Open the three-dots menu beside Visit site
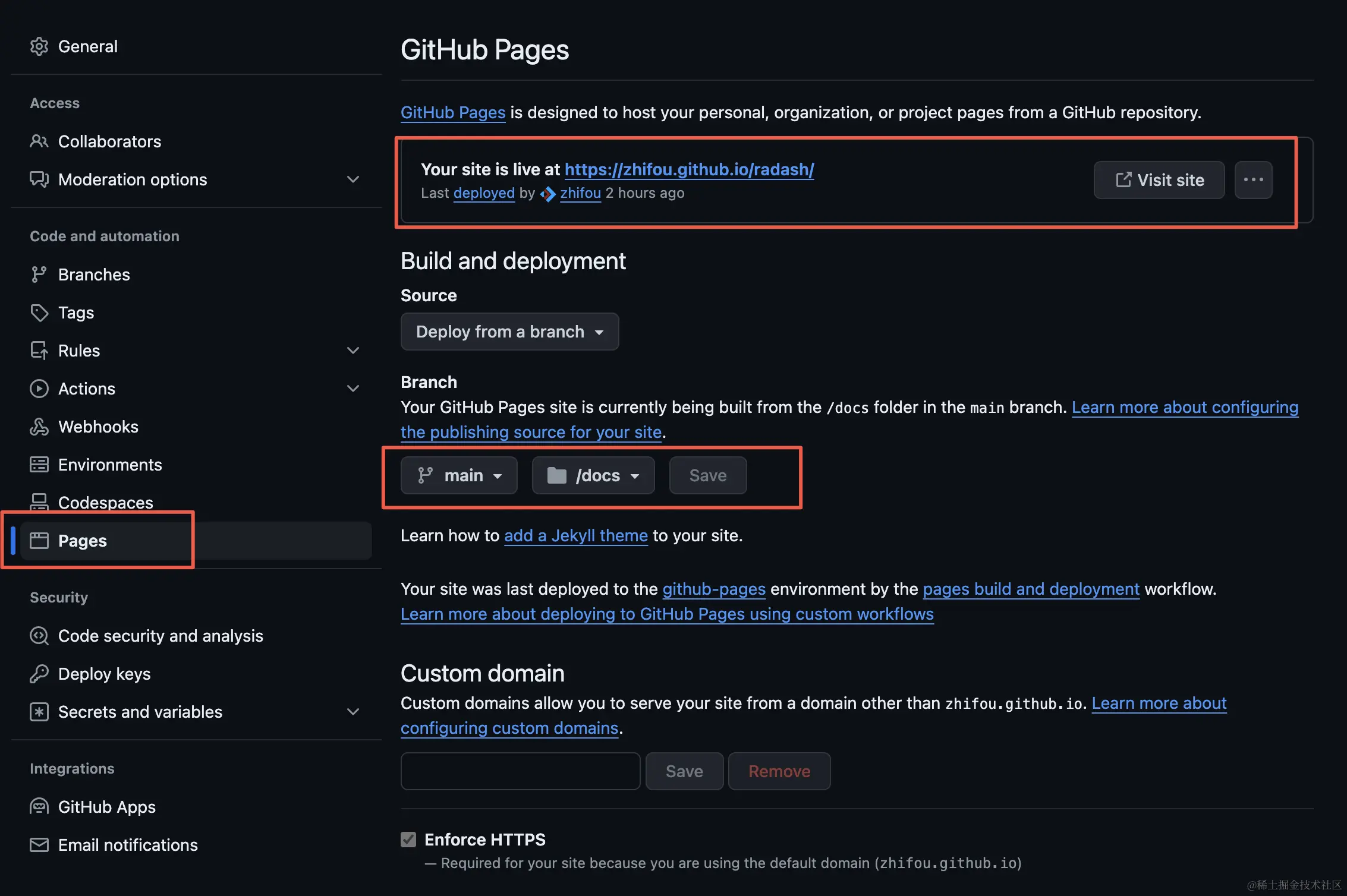The image size is (1347, 896). (x=1253, y=180)
